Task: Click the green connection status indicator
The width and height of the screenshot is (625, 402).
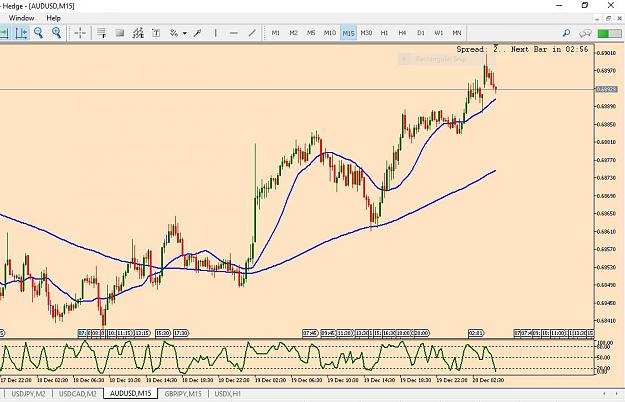Action: (609, 33)
